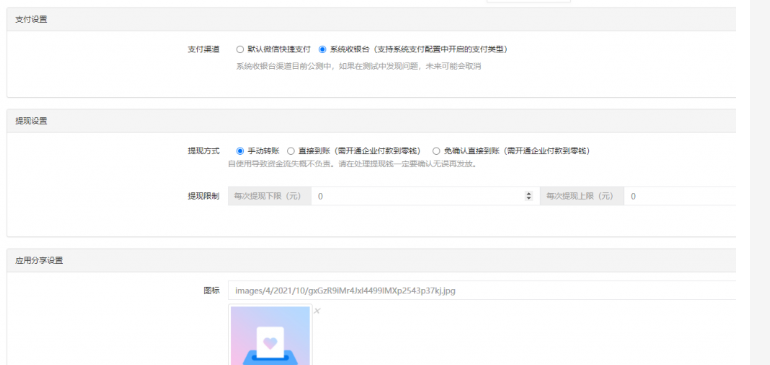Click the 图标 field label

212,290
